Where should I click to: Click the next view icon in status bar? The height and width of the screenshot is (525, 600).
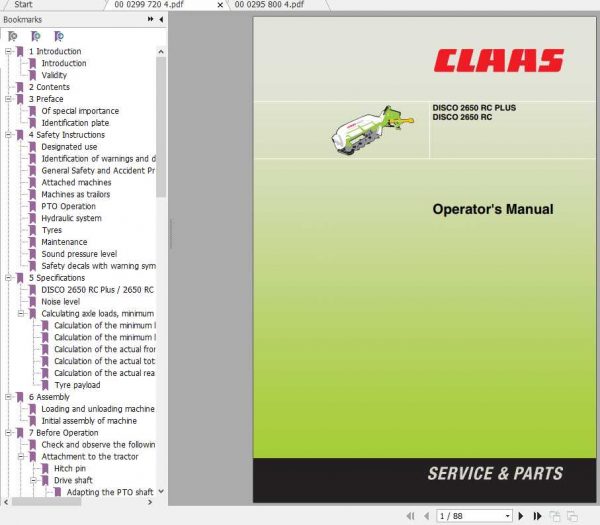pyautogui.click(x=572, y=516)
